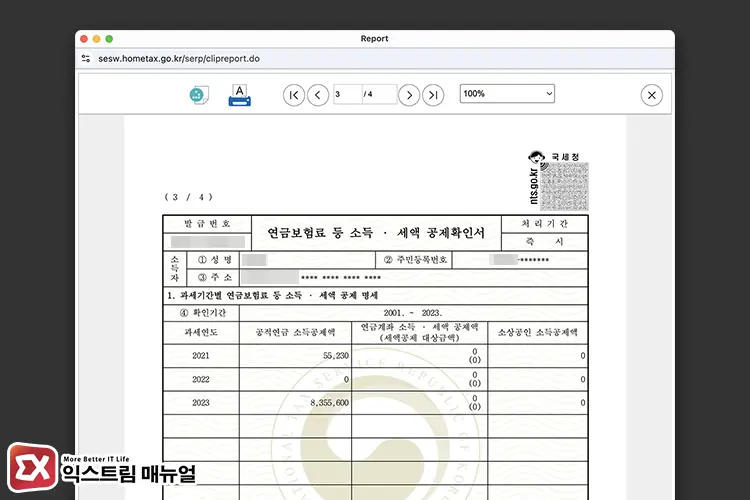The height and width of the screenshot is (500, 750).
Task: Click the 8,355,600 deduction amount
Action: click(x=330, y=403)
